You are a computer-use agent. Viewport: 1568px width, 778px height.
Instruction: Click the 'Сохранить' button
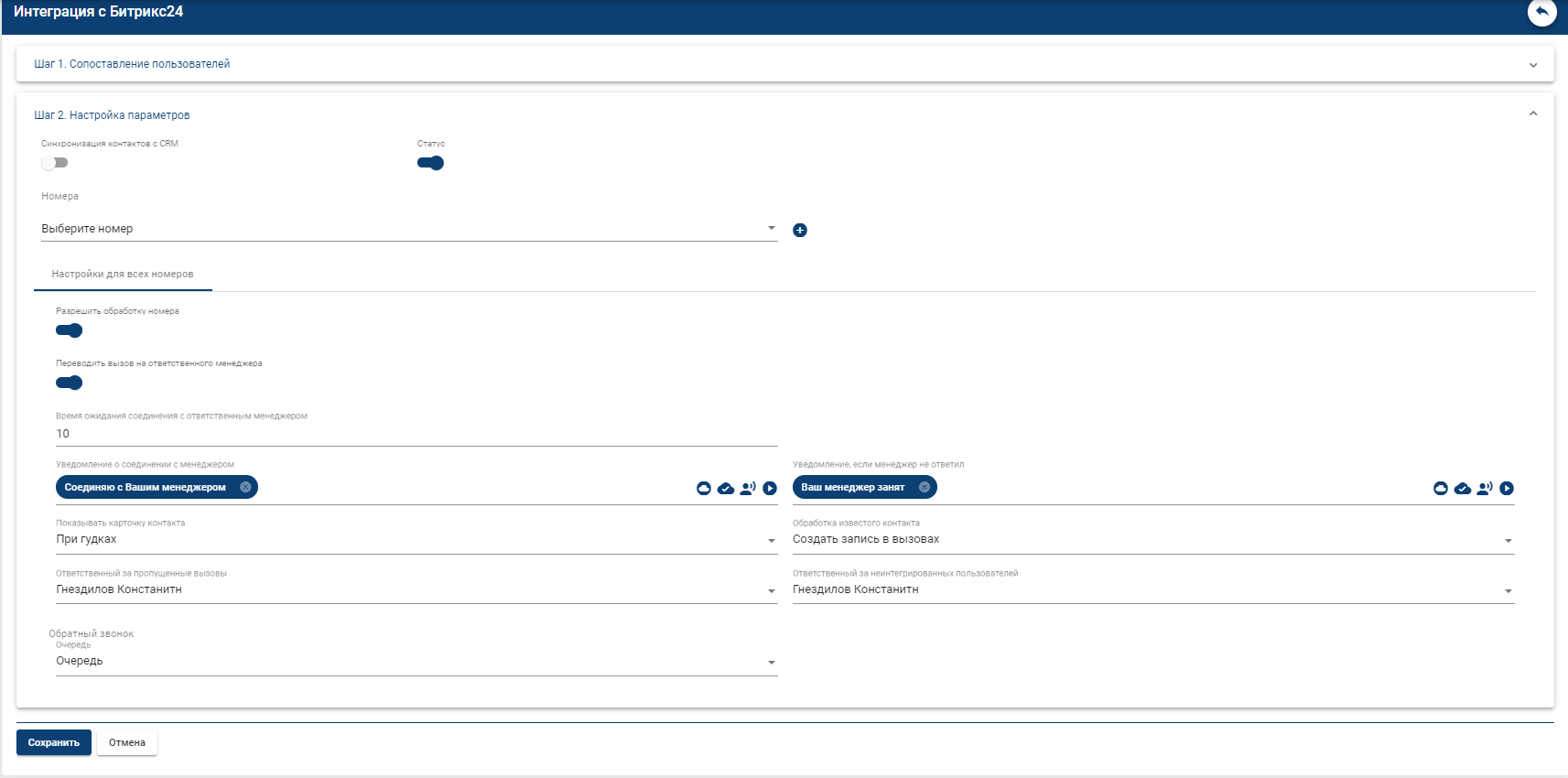click(54, 742)
